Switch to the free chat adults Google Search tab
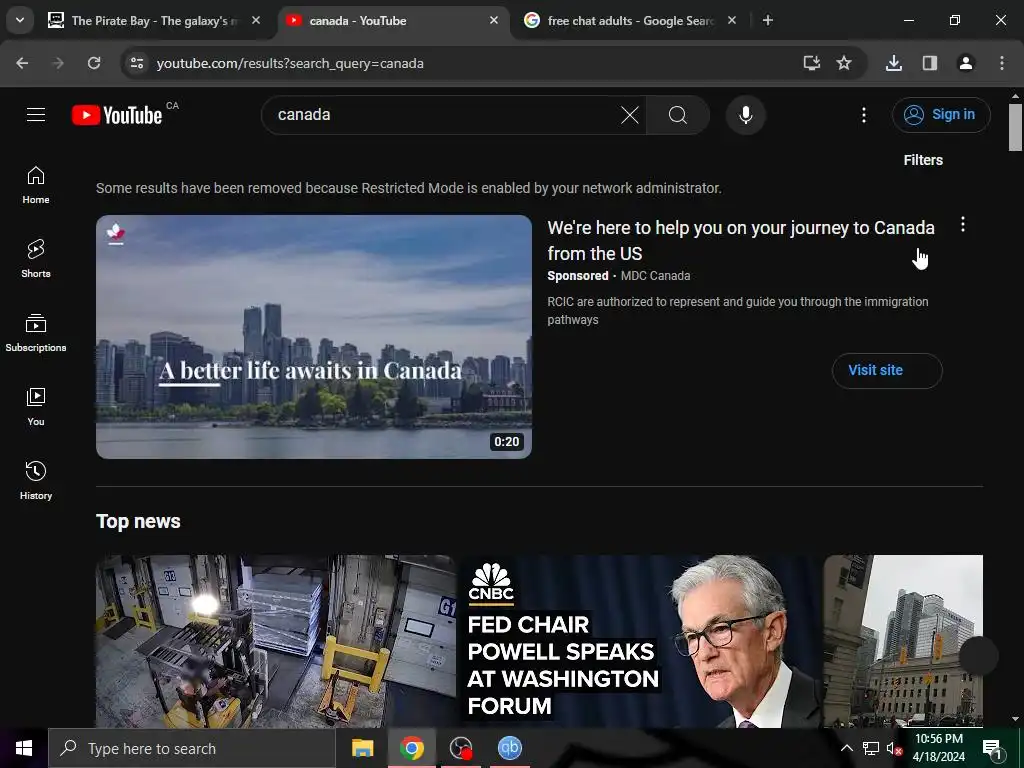 coord(630,21)
